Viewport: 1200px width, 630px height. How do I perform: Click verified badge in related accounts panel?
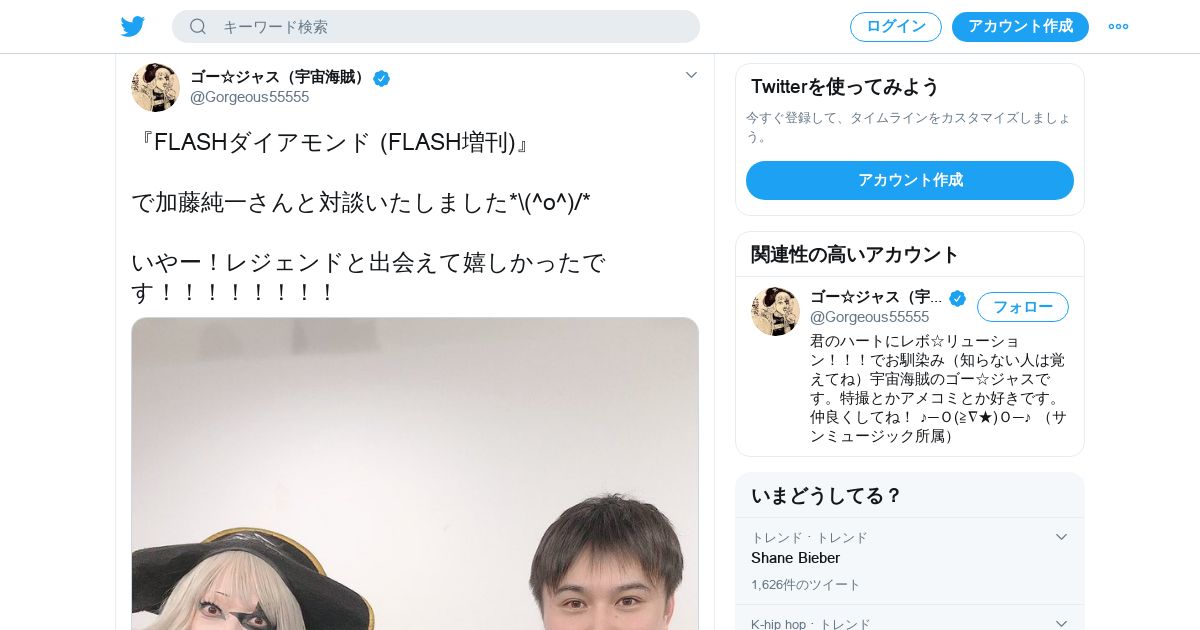(x=957, y=298)
